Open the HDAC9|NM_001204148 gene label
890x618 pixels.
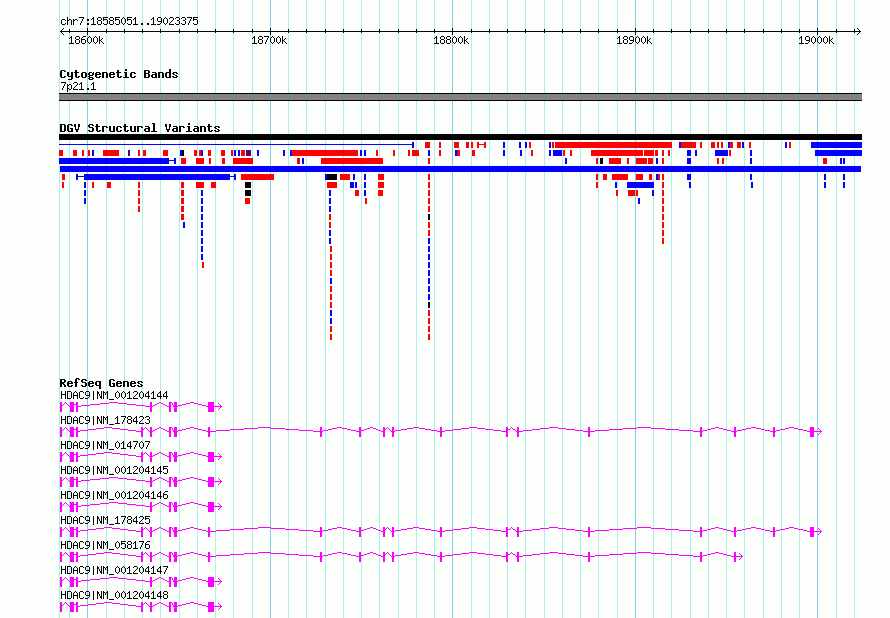pos(114,595)
